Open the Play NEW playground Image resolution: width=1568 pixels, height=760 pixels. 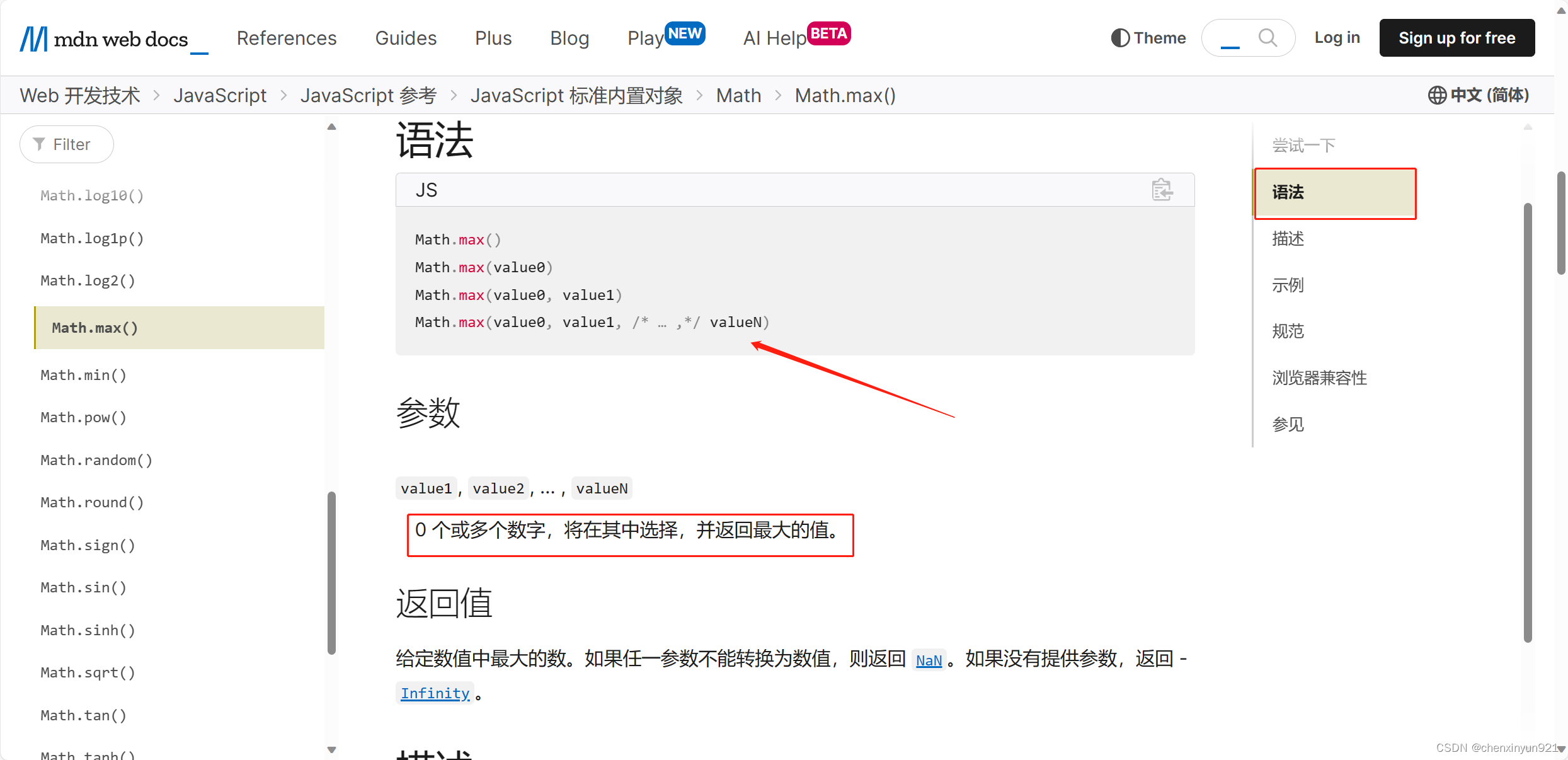pos(666,37)
